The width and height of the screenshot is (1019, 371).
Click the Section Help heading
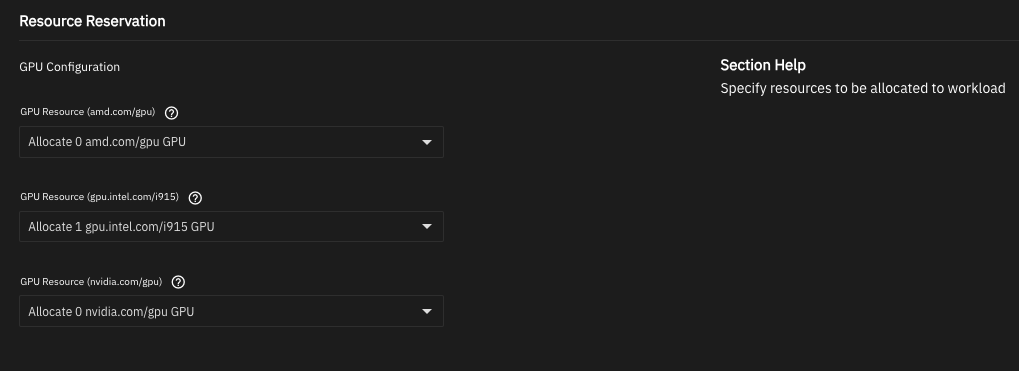763,66
